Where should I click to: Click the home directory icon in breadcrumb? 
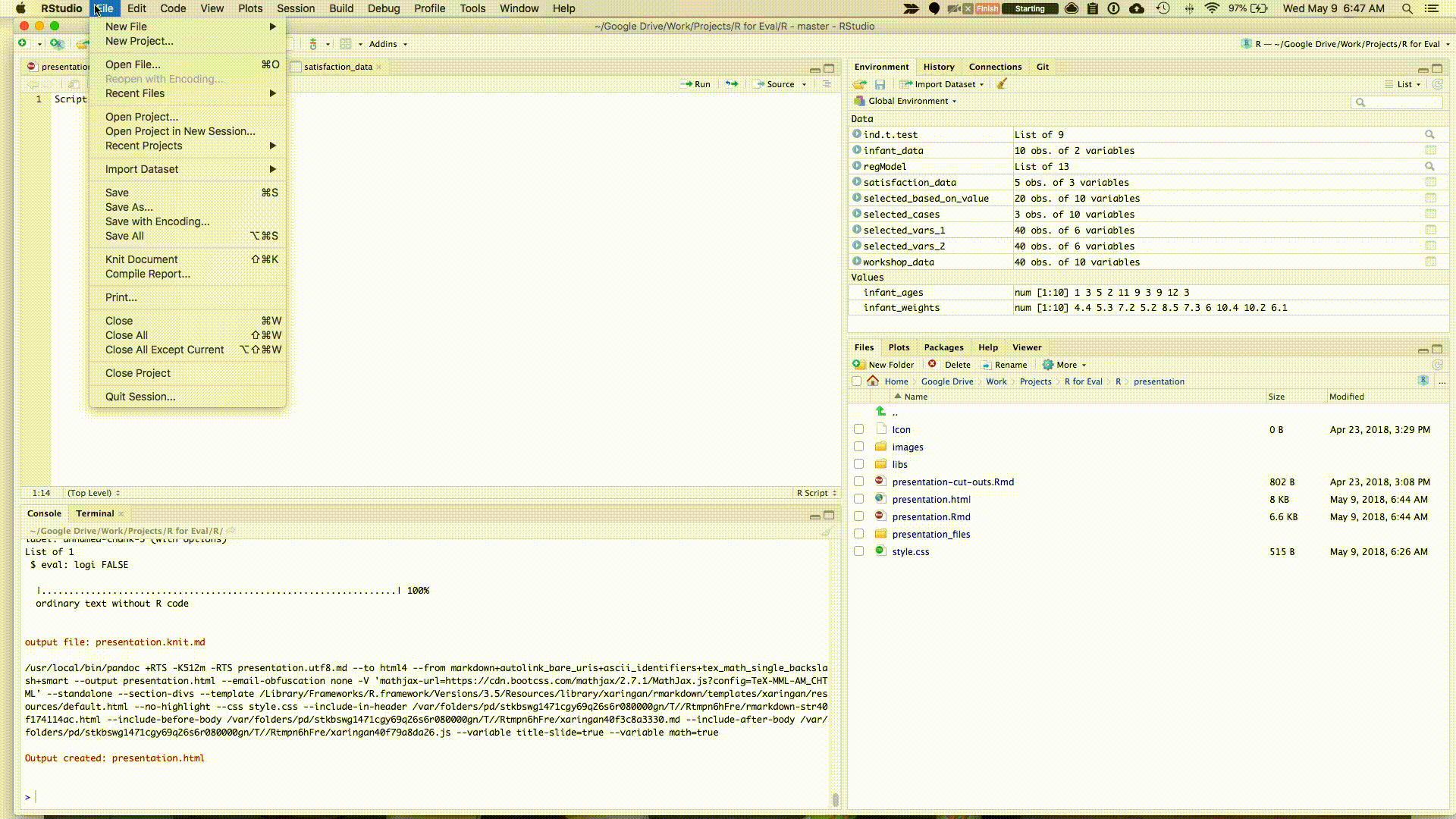pyautogui.click(x=873, y=381)
